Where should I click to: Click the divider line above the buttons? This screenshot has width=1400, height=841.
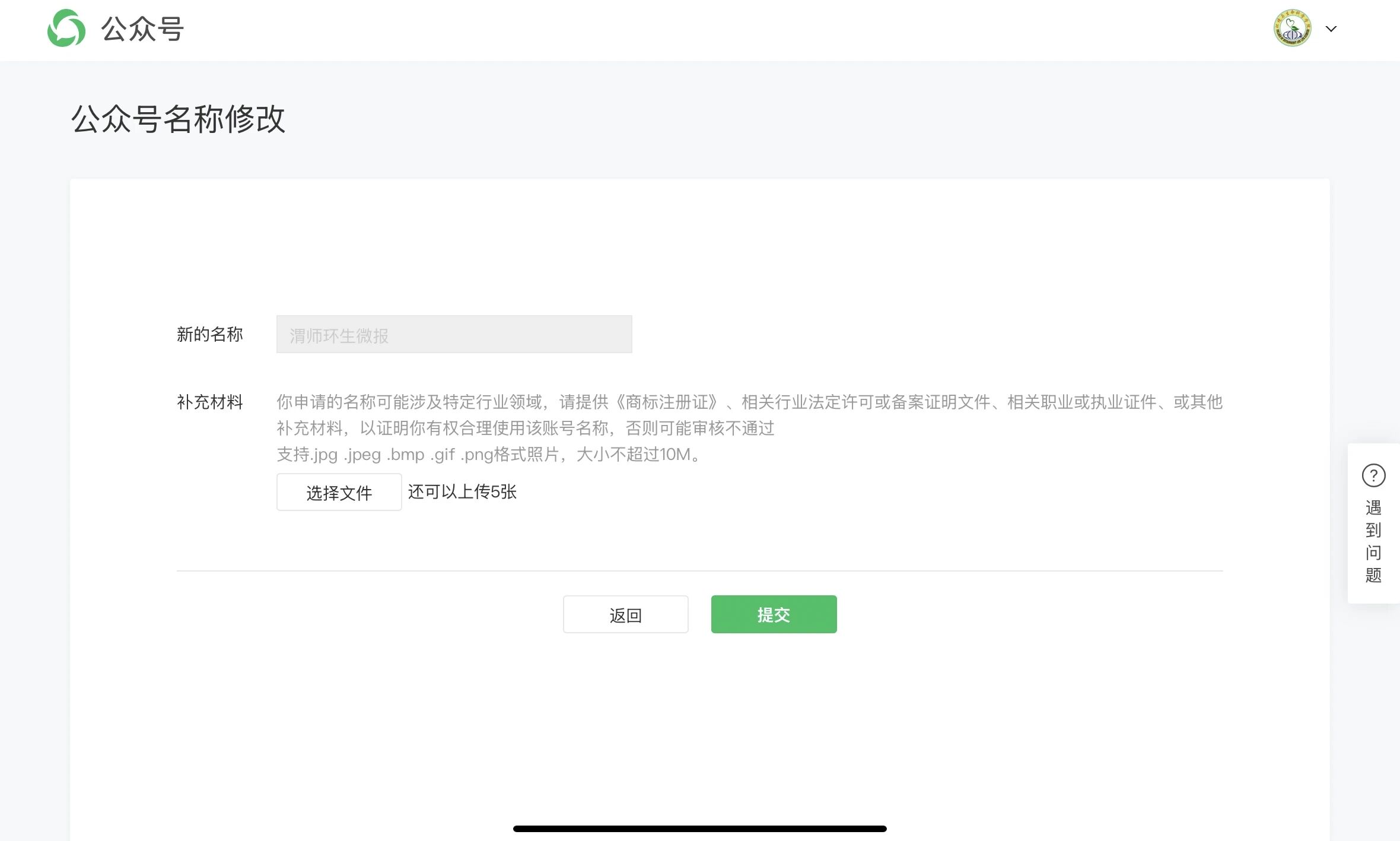[x=699, y=571]
